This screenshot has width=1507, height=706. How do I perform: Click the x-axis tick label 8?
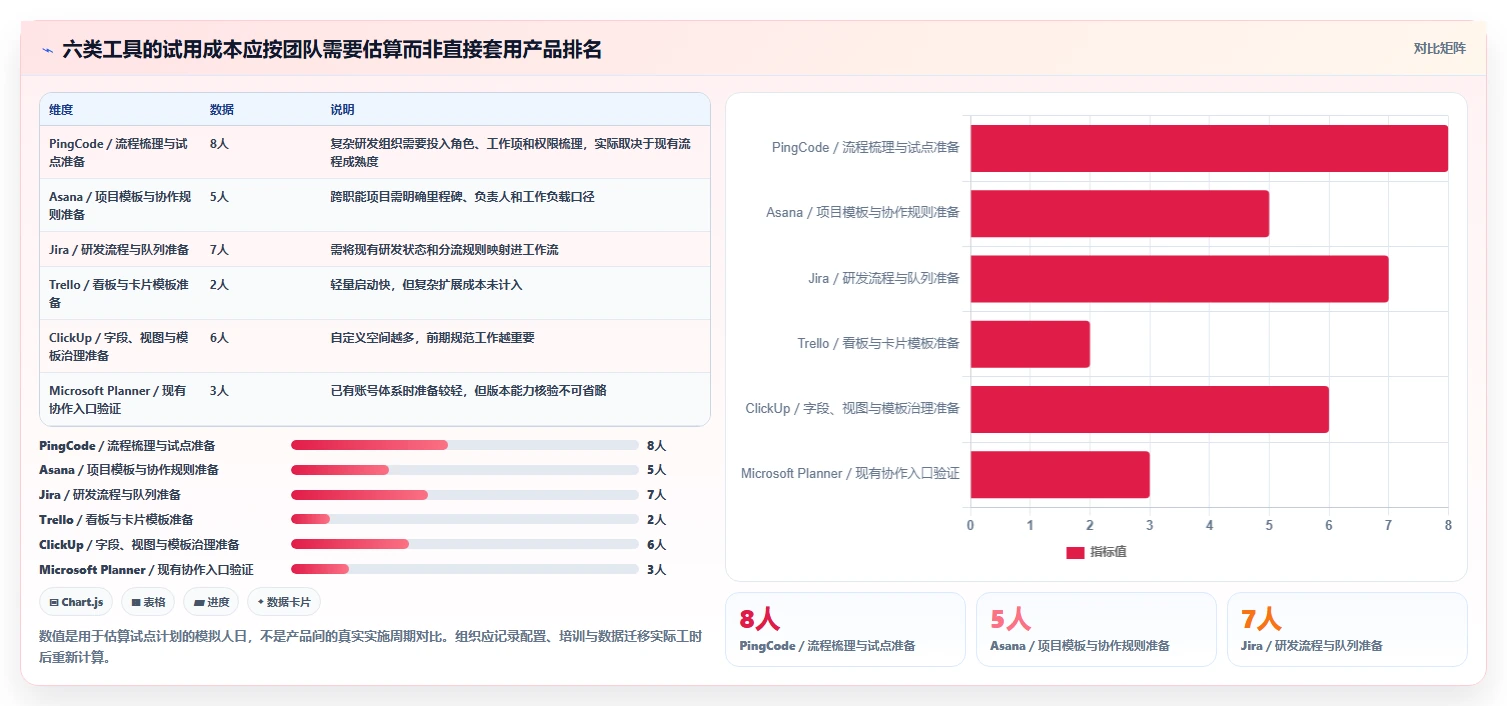(x=1448, y=525)
